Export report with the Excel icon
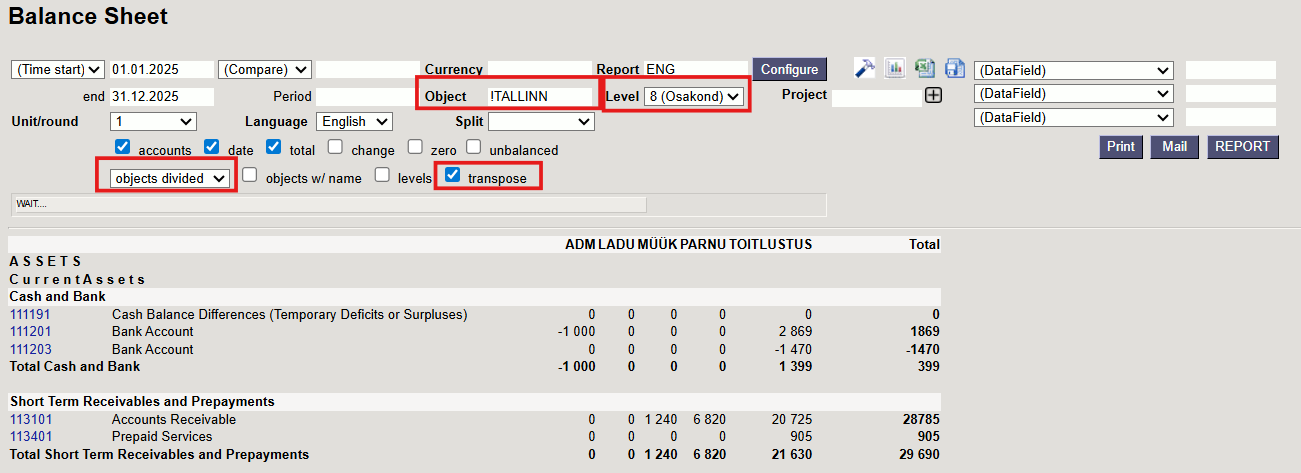 click(925, 68)
